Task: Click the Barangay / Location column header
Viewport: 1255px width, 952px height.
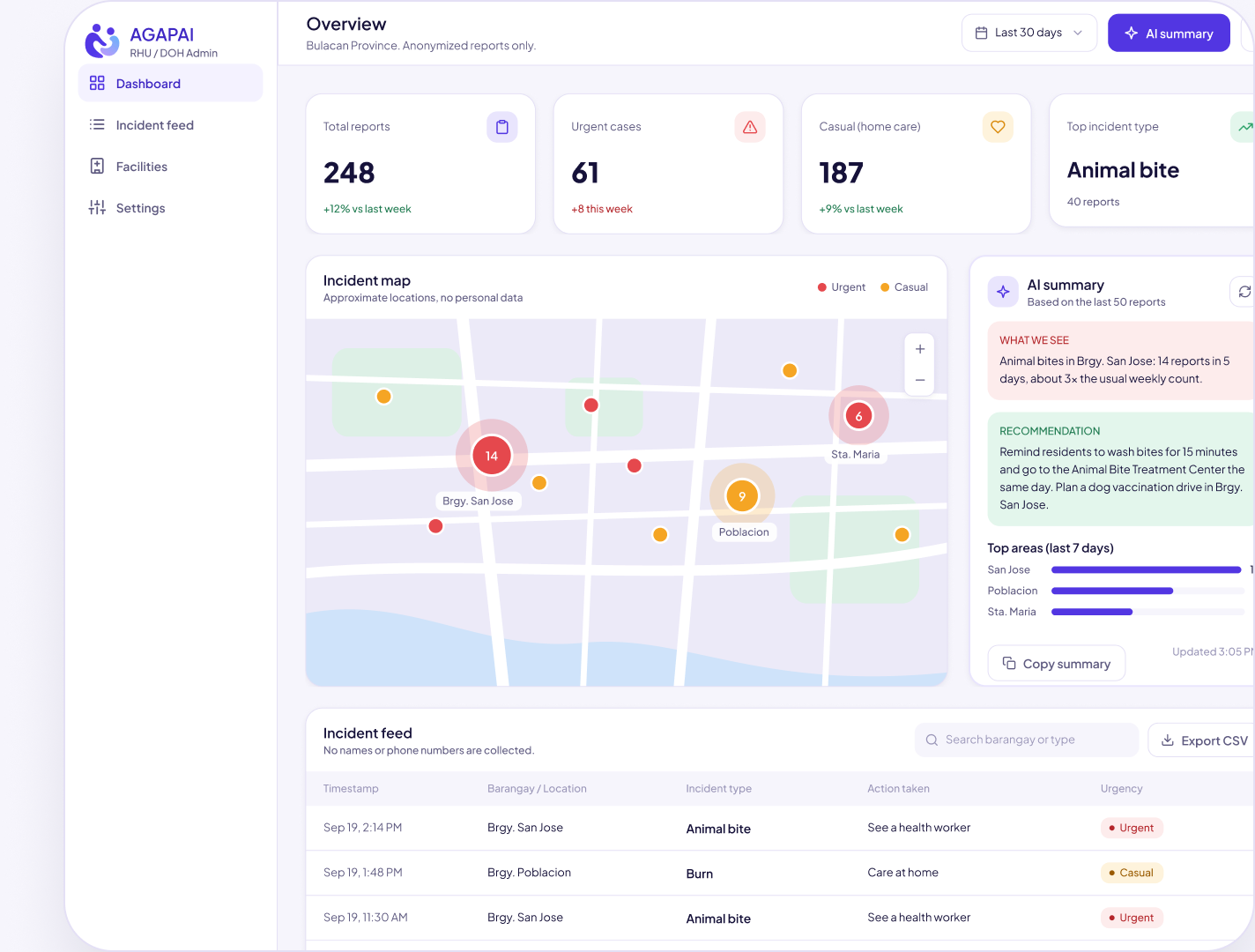Action: click(537, 789)
